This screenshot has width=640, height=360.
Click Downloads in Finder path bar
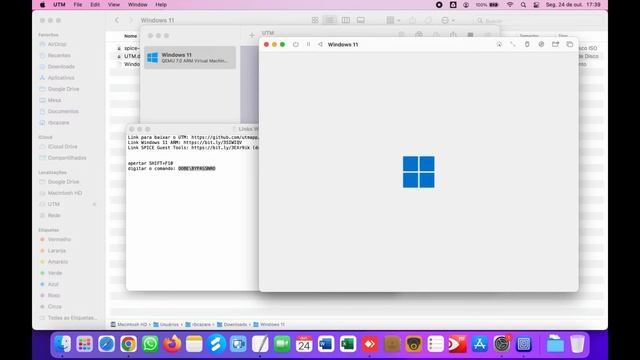tap(232, 324)
